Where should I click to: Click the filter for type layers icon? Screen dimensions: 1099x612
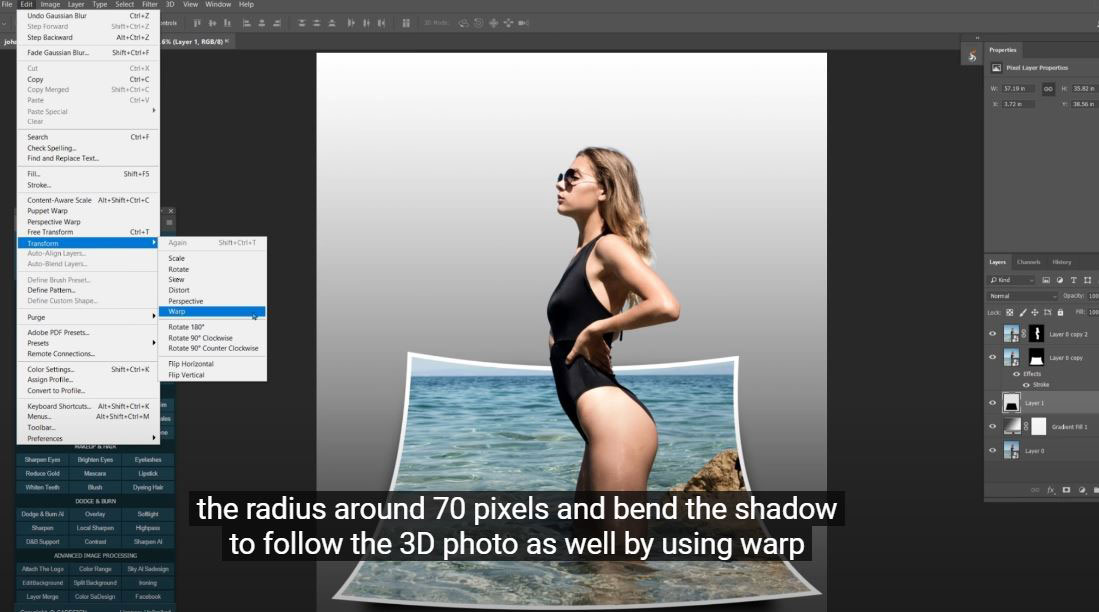click(x=1073, y=280)
